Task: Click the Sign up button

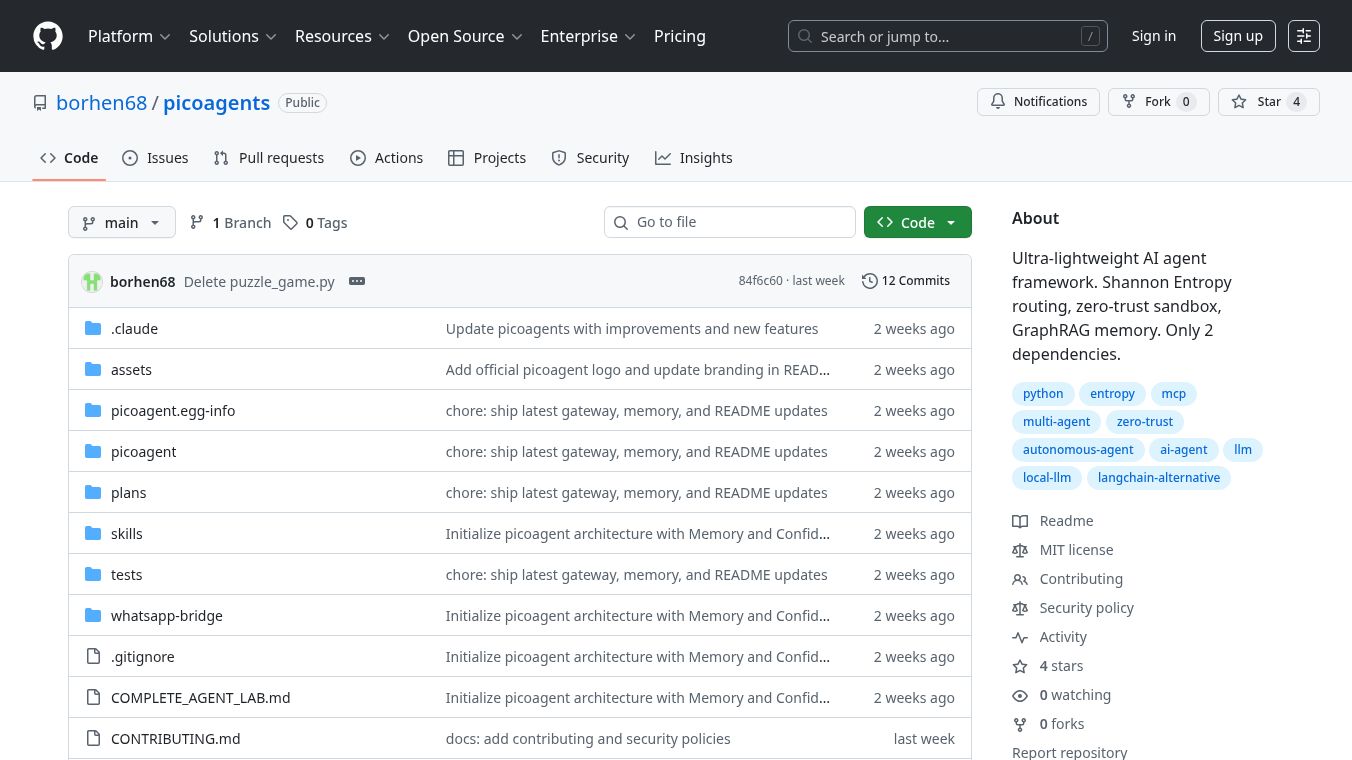Action: pyautogui.click(x=1237, y=36)
